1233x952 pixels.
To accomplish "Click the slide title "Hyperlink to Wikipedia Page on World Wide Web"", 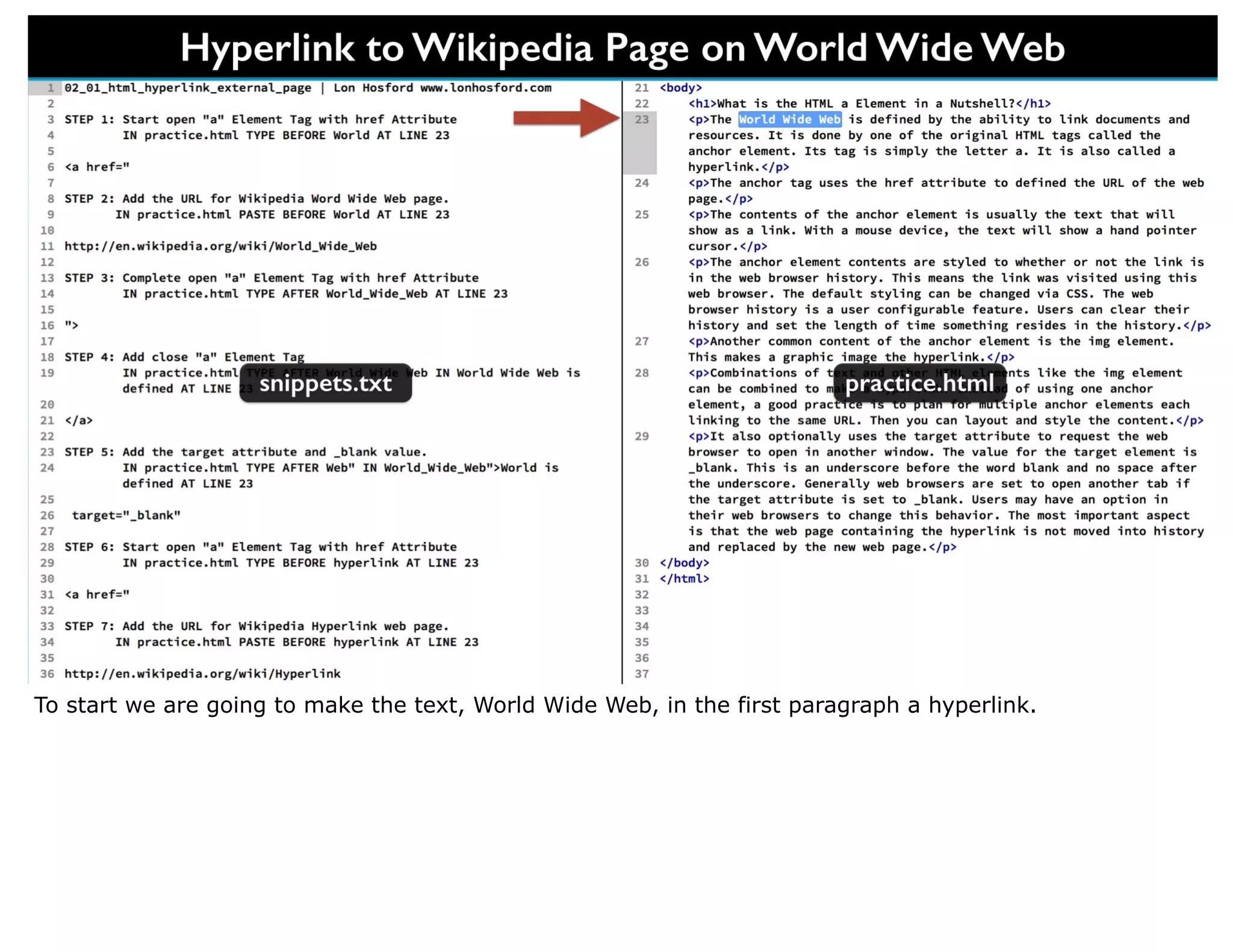I will tap(623, 47).
